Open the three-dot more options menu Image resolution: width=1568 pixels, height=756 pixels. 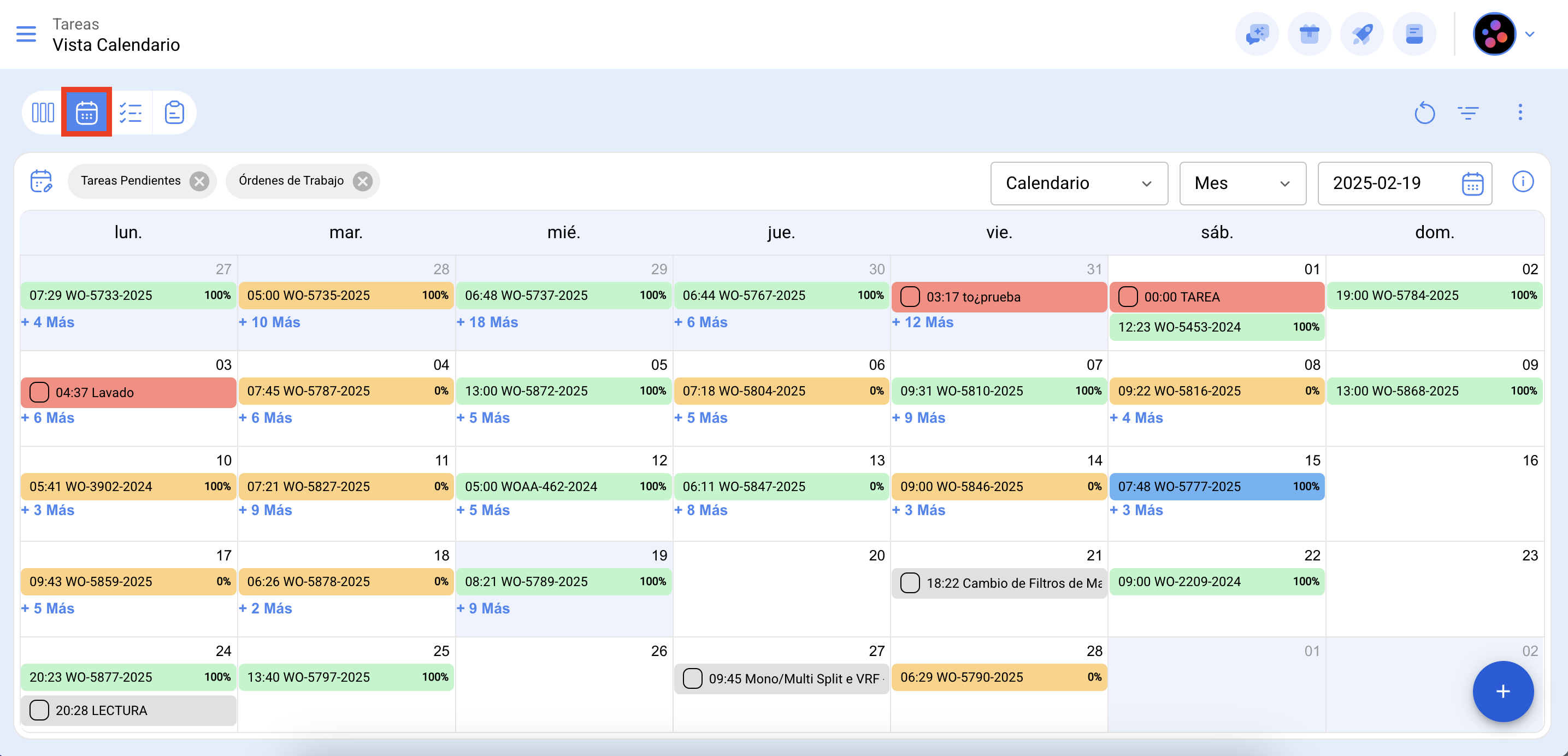click(x=1519, y=113)
